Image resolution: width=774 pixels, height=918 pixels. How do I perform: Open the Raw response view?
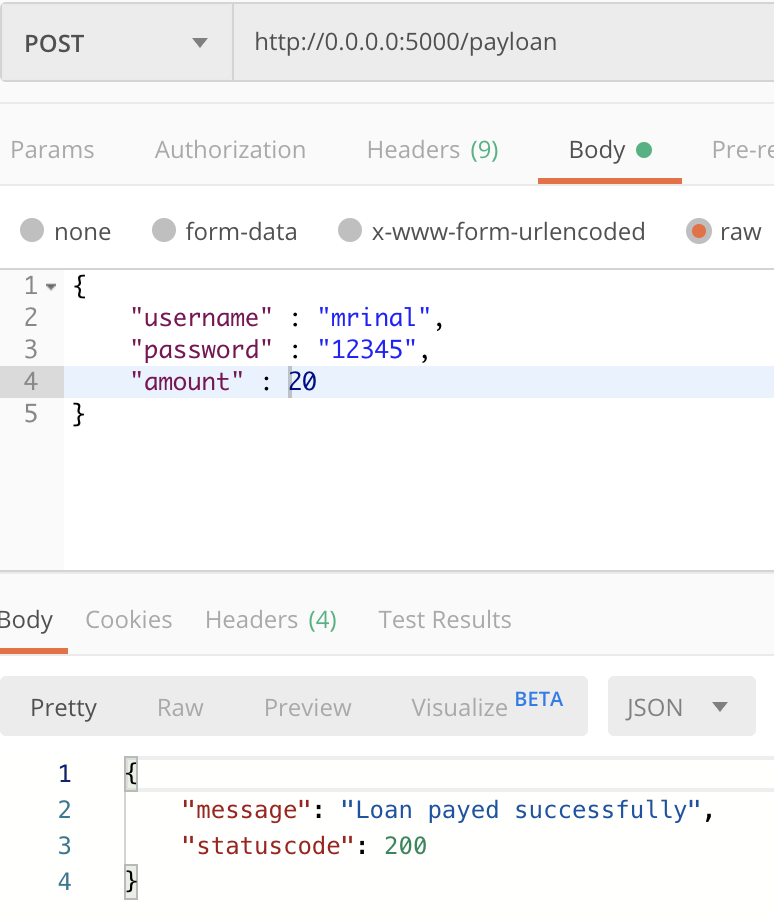[180, 706]
